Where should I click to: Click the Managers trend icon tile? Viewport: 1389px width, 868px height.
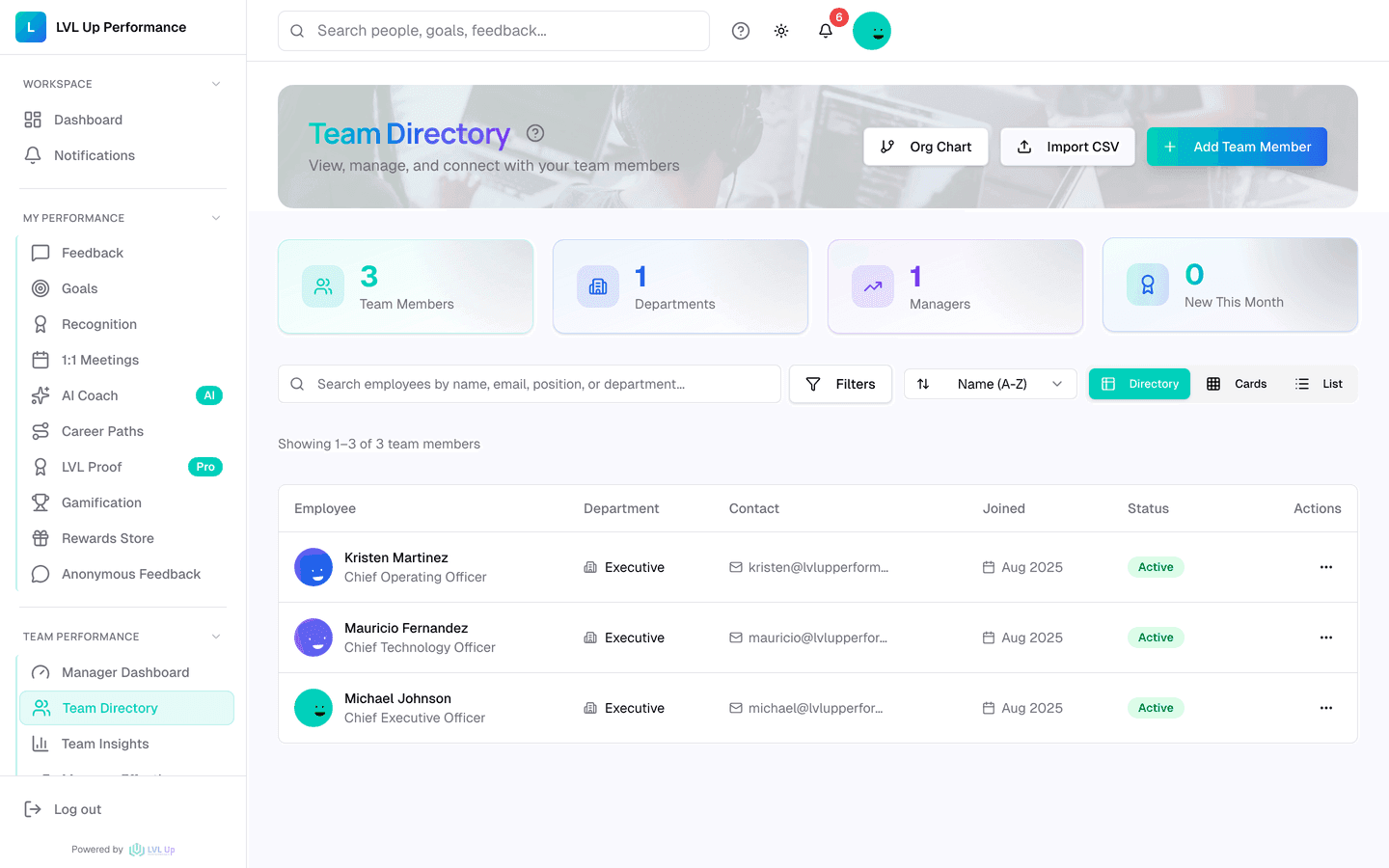pyautogui.click(x=873, y=286)
